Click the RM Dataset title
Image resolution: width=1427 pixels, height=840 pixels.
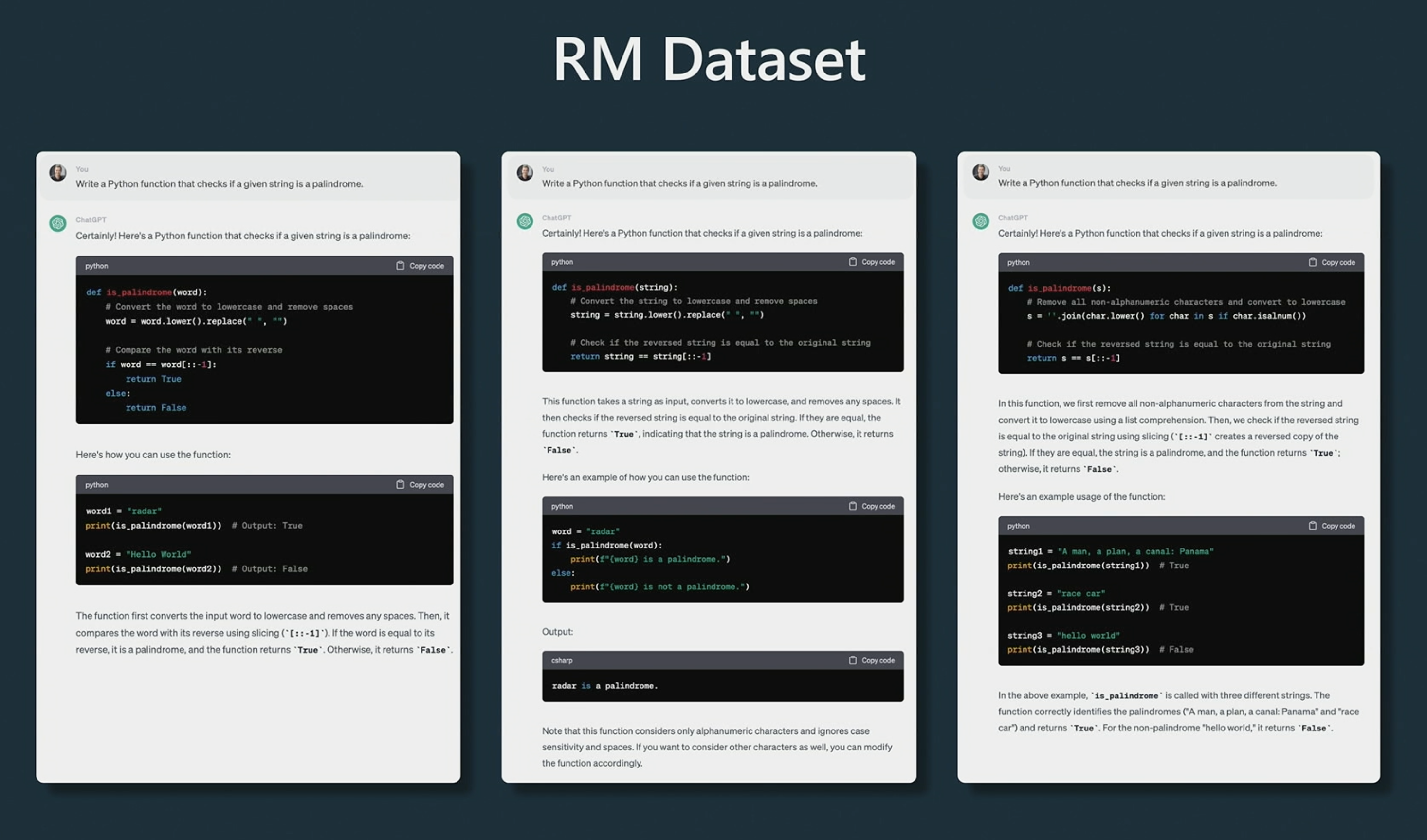tap(710, 59)
